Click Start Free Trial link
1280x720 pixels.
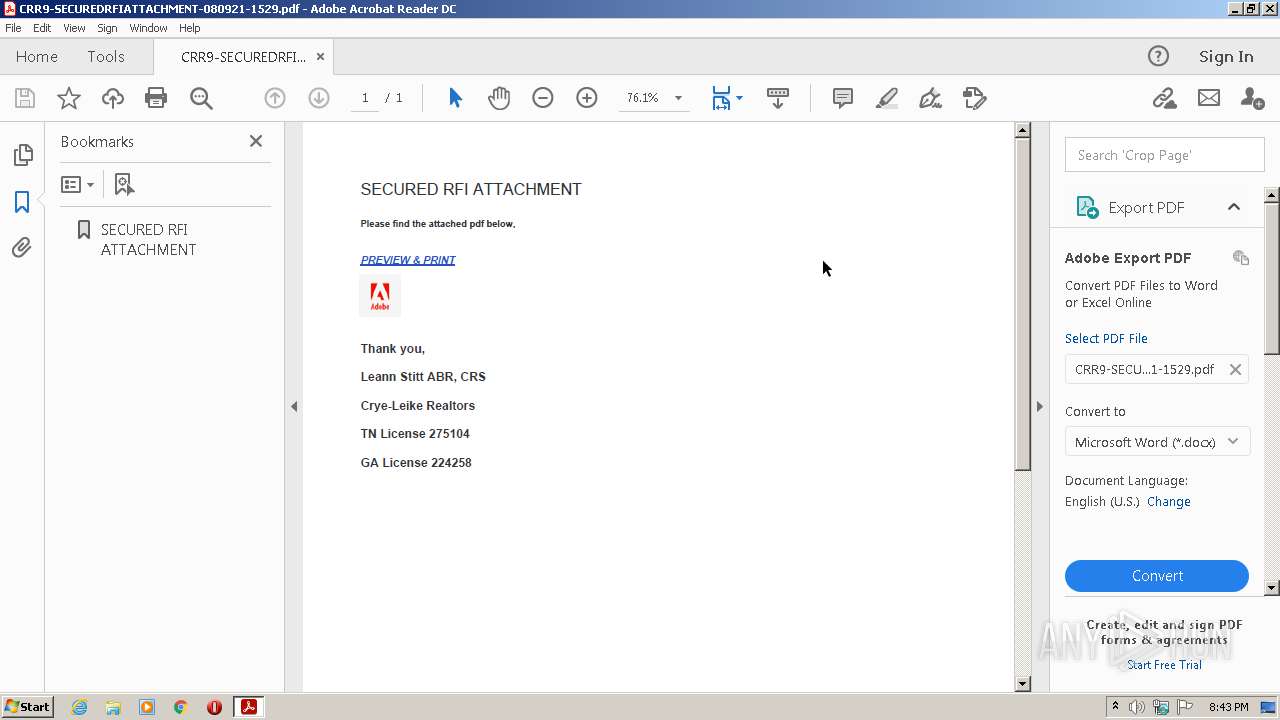click(x=1164, y=665)
